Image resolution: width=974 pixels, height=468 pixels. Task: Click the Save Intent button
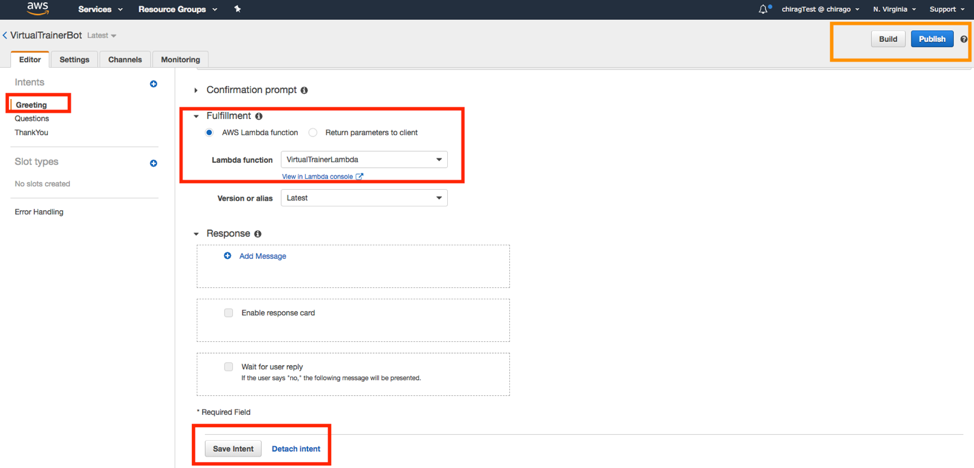(x=234, y=449)
